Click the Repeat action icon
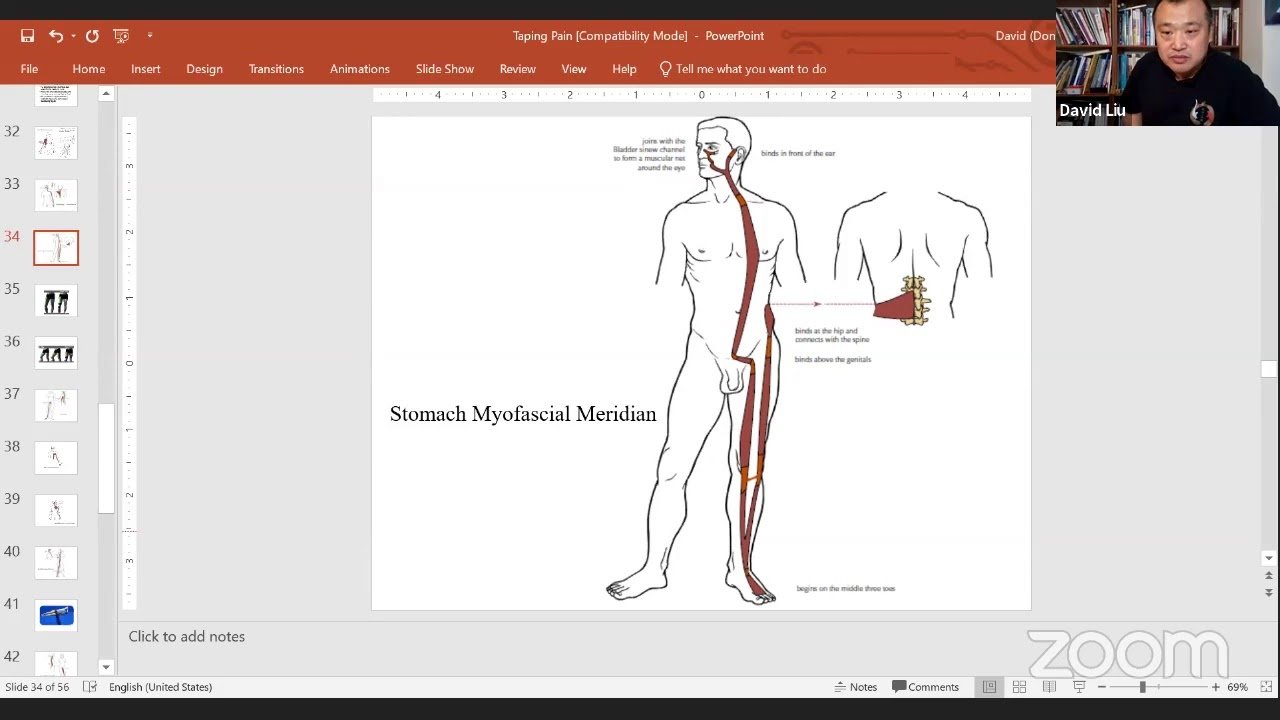 point(92,36)
